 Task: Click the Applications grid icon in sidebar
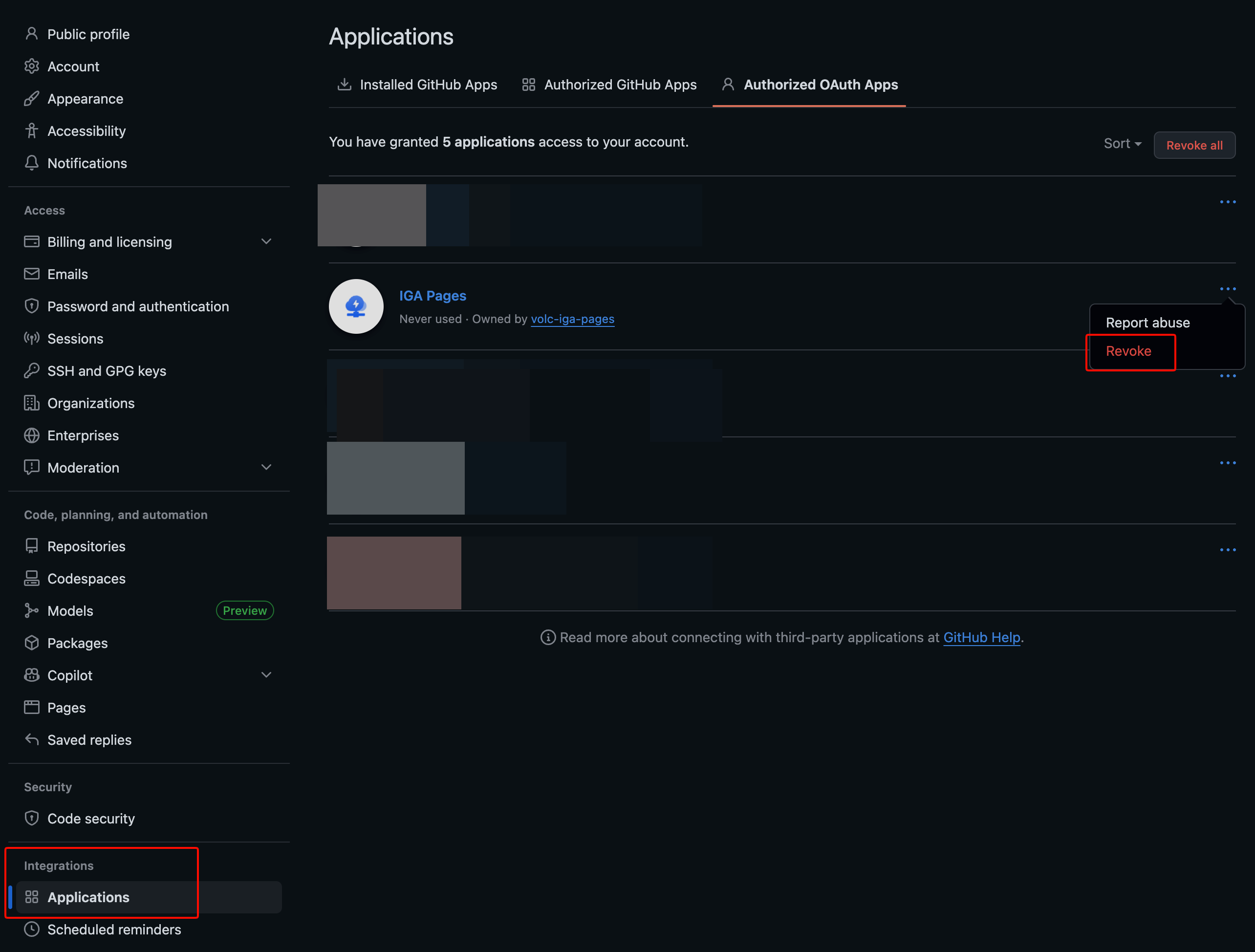click(32, 898)
